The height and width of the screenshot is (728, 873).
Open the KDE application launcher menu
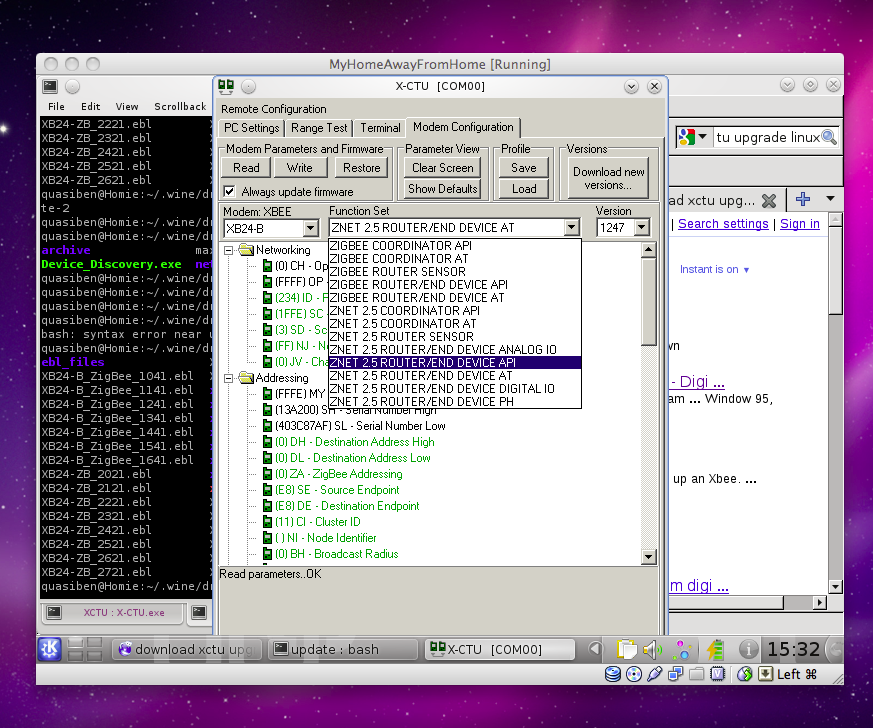pyautogui.click(x=50, y=649)
